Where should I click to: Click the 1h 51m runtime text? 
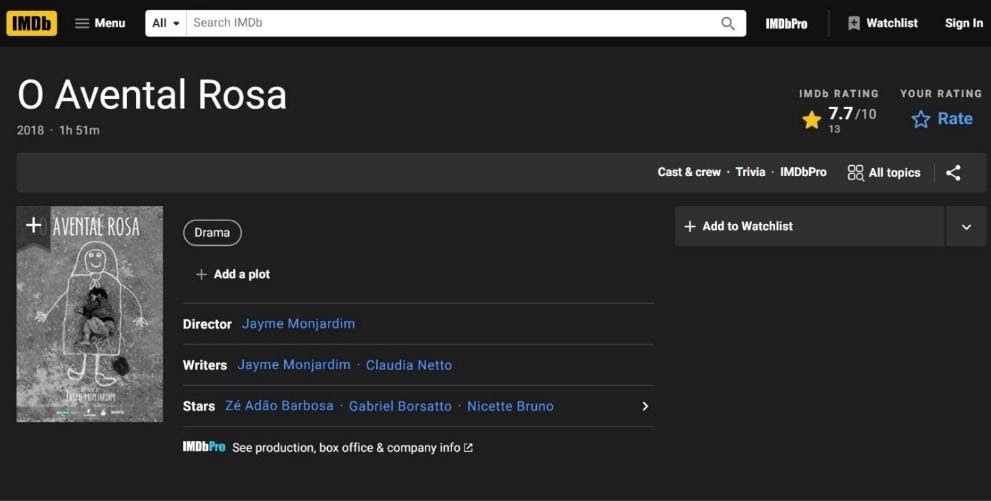[79, 130]
